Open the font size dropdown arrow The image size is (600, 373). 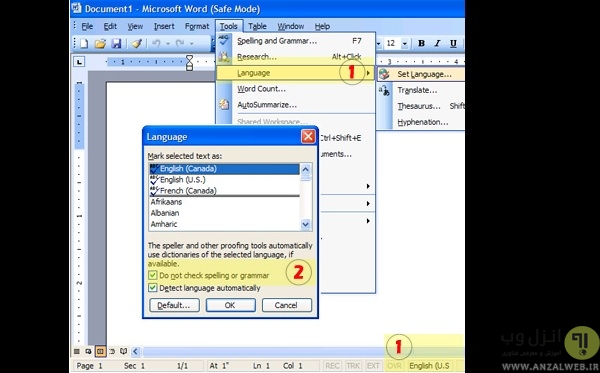point(404,44)
